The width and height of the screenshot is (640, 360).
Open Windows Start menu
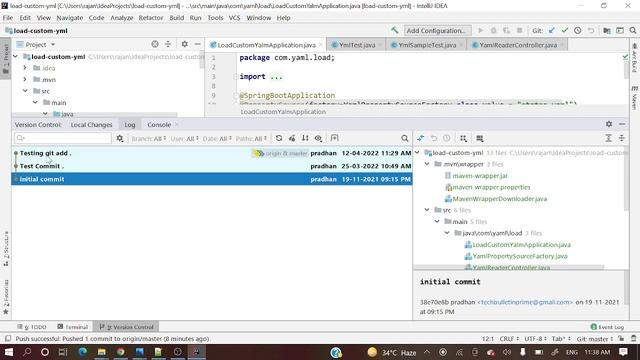[8, 352]
